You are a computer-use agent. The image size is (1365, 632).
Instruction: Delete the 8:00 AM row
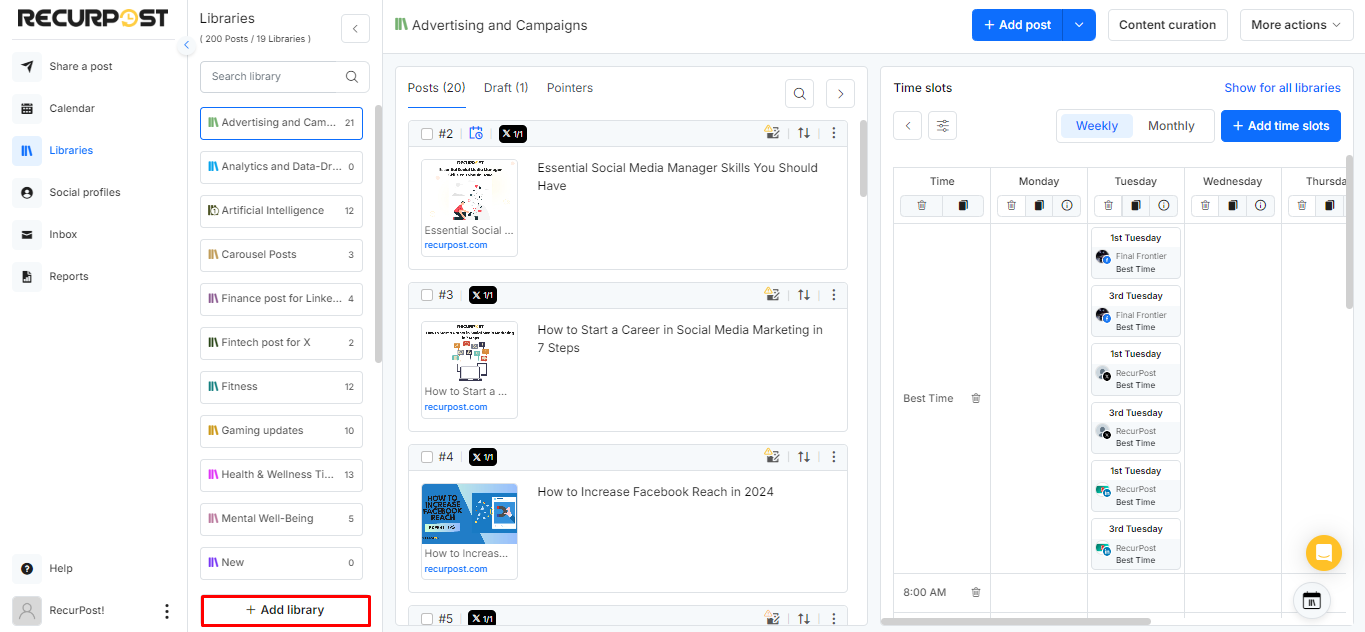pos(976,592)
